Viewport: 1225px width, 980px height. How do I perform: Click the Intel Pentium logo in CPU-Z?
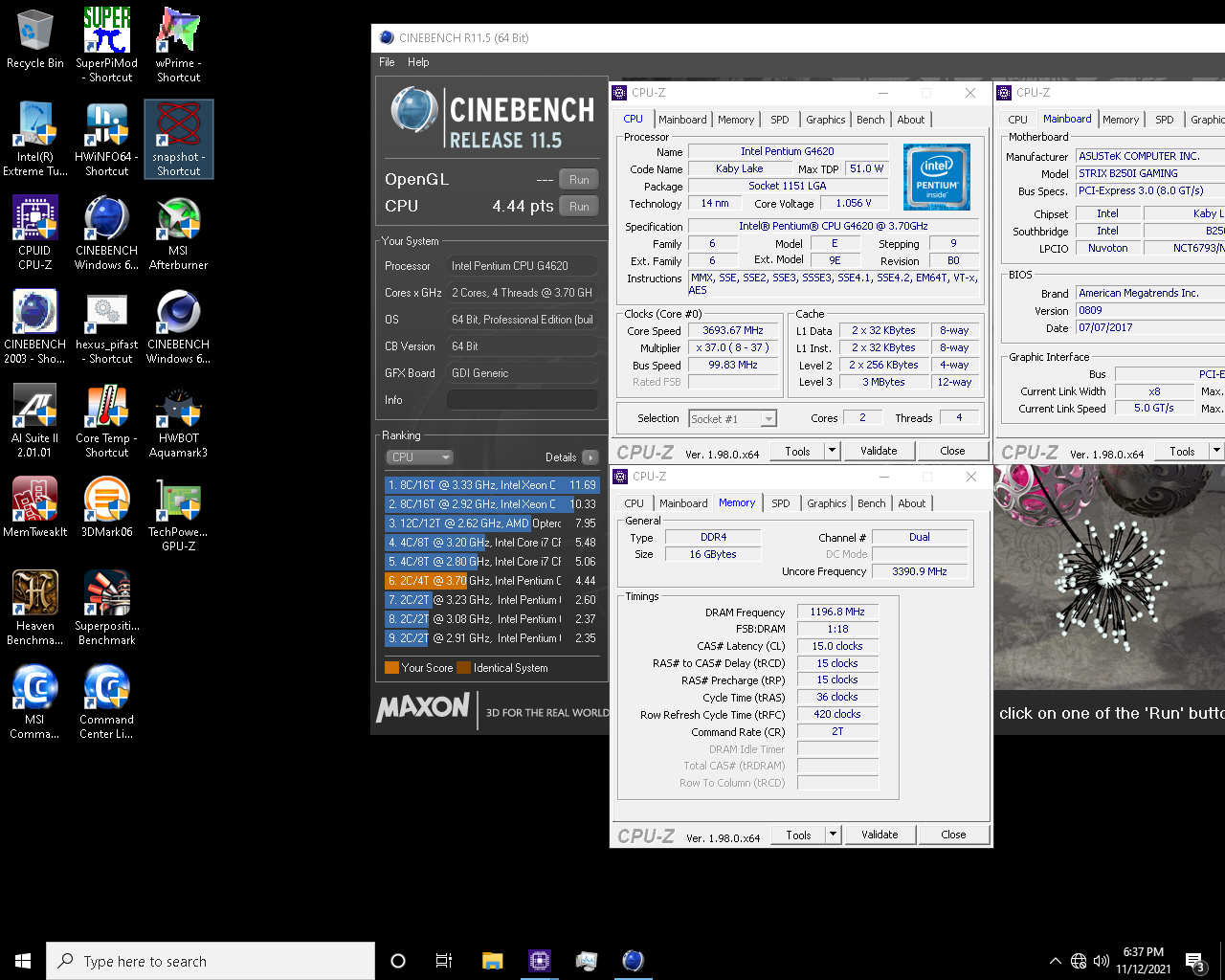[x=937, y=176]
